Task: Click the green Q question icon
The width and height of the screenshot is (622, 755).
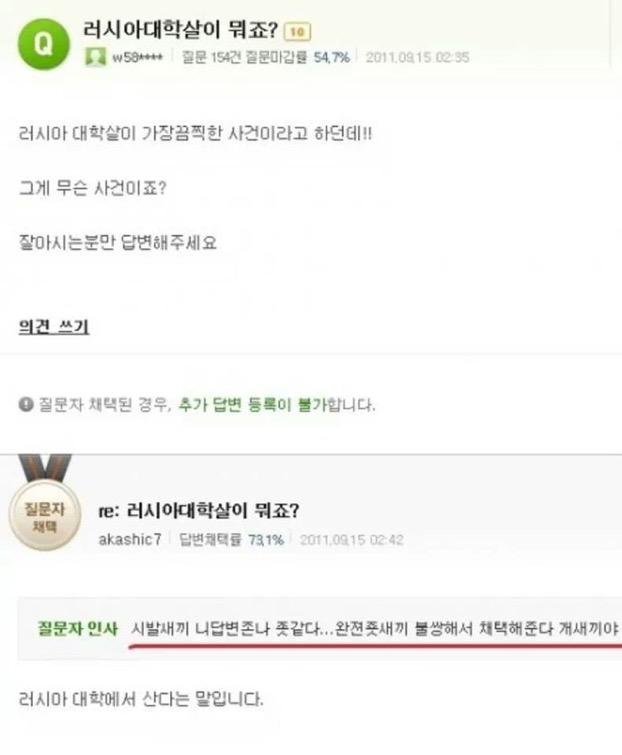Action: point(44,44)
